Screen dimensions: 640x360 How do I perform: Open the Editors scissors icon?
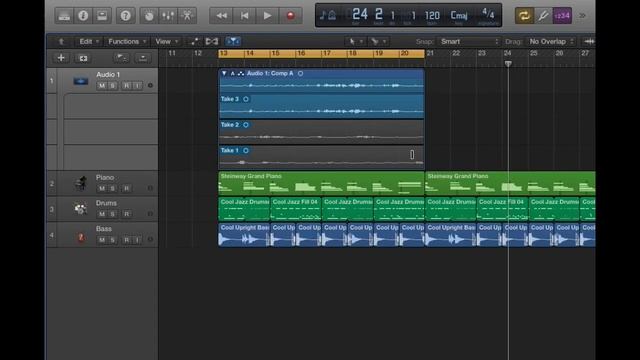tap(187, 16)
